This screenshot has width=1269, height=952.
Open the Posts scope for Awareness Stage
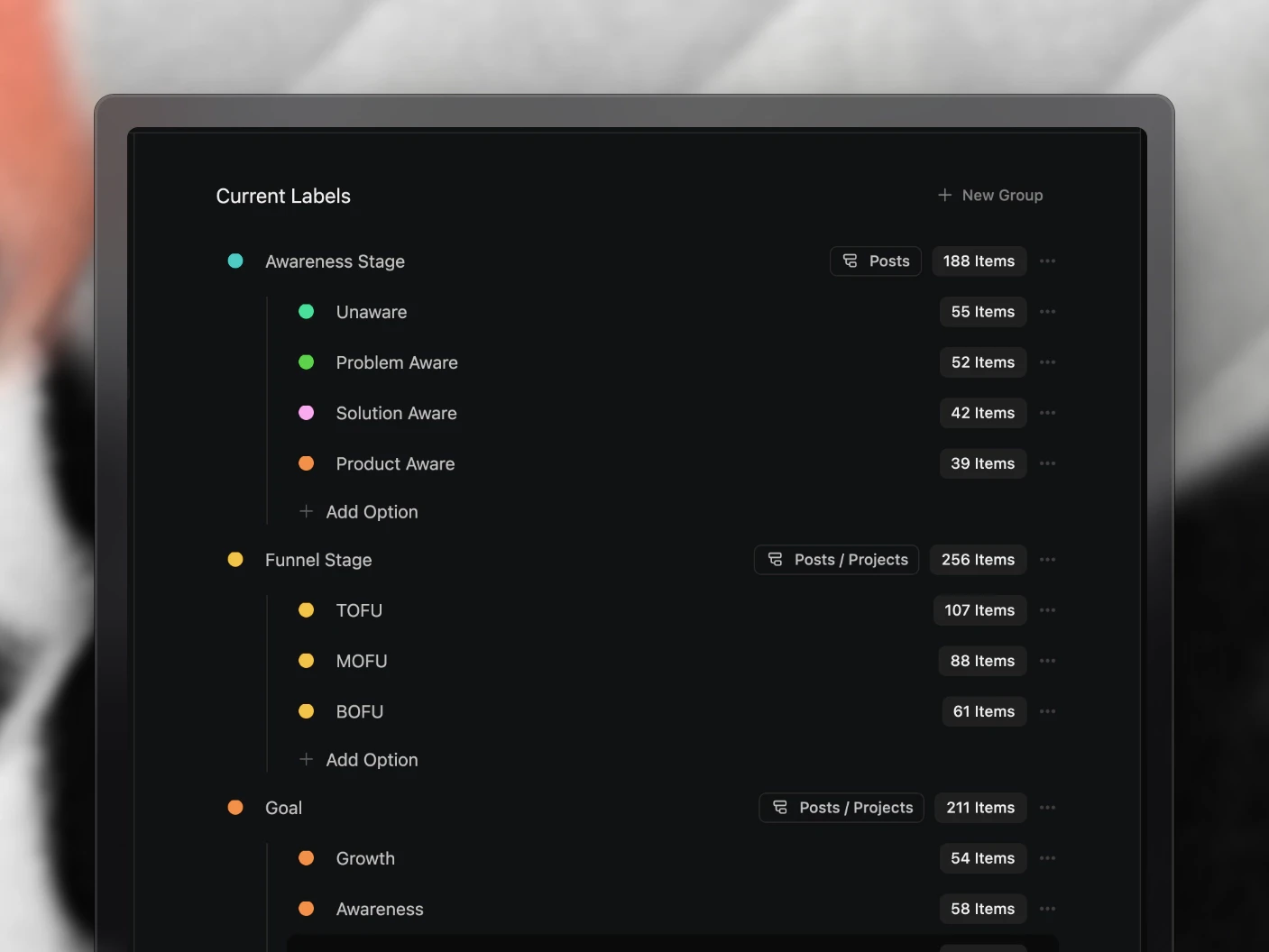[x=876, y=261]
